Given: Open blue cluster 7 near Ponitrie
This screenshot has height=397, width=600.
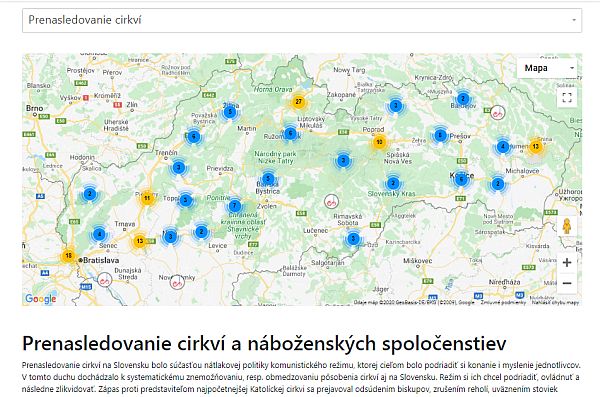Looking at the screenshot, I should (x=235, y=206).
